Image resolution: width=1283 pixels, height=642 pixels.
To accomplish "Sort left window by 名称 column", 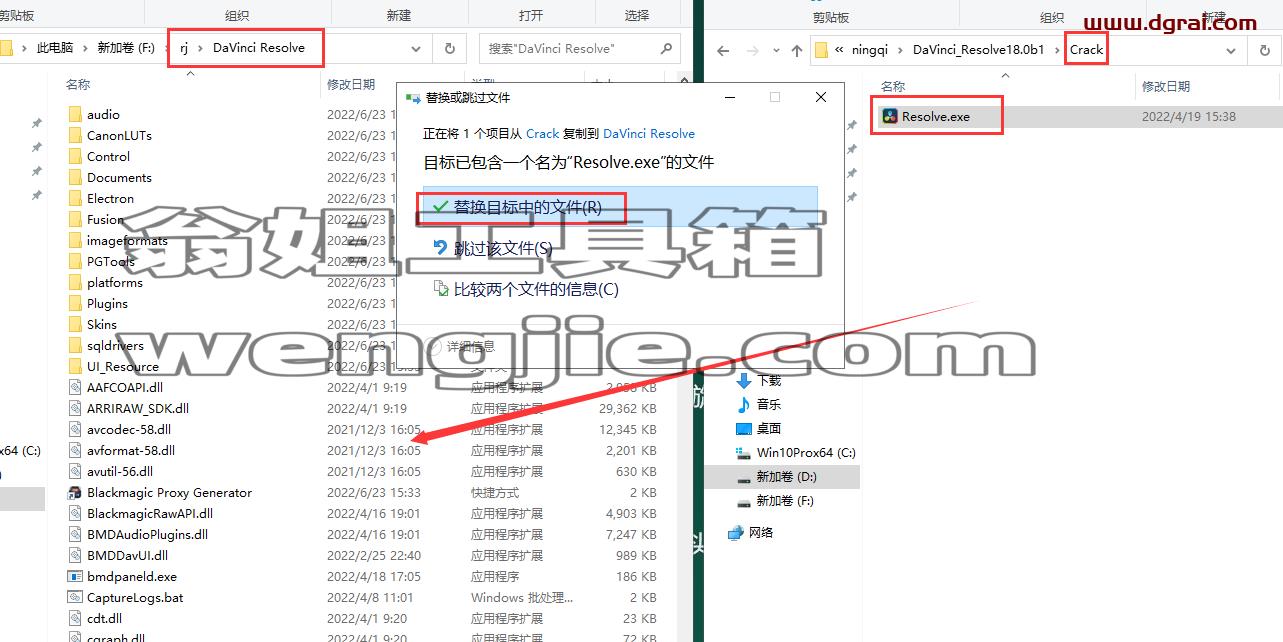I will [77, 85].
